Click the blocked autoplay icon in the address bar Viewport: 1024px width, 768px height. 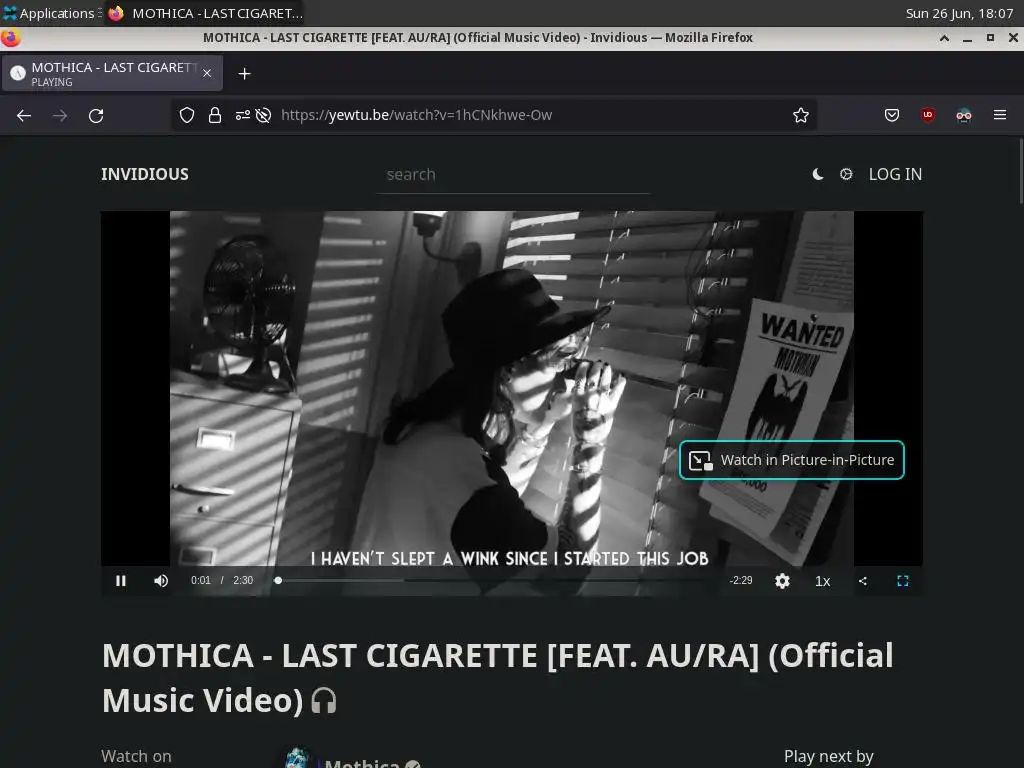263,115
